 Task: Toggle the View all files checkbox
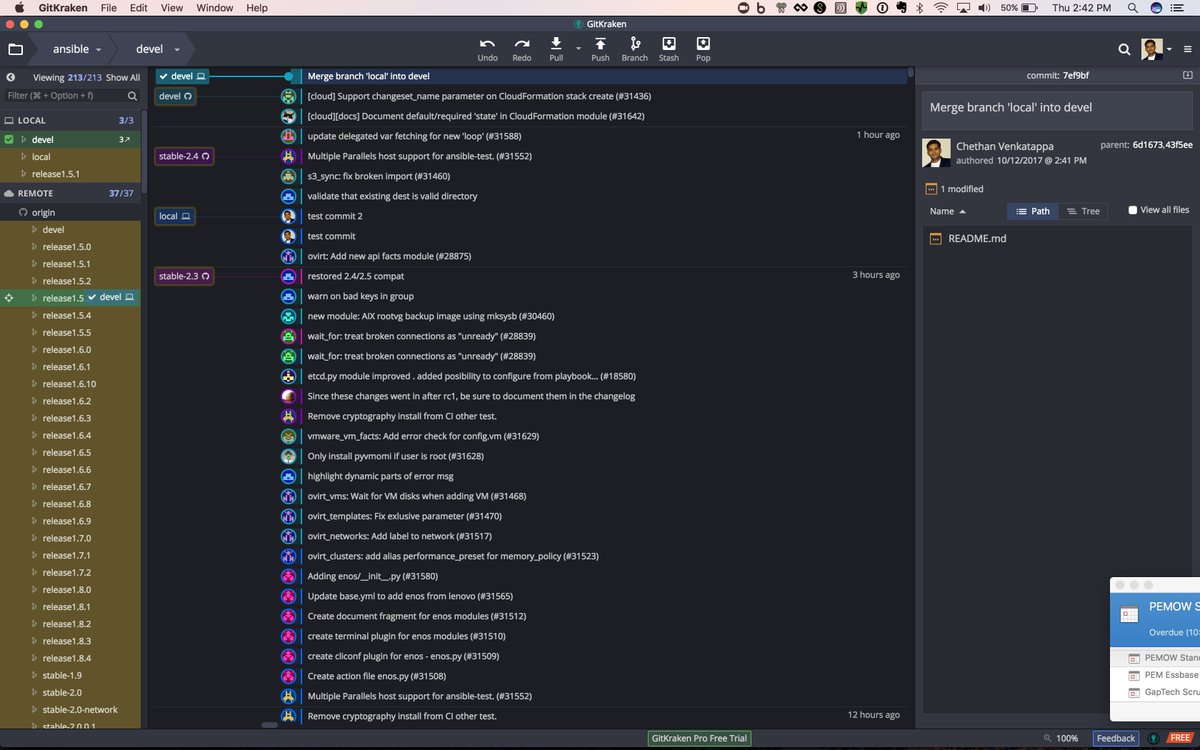1133,210
